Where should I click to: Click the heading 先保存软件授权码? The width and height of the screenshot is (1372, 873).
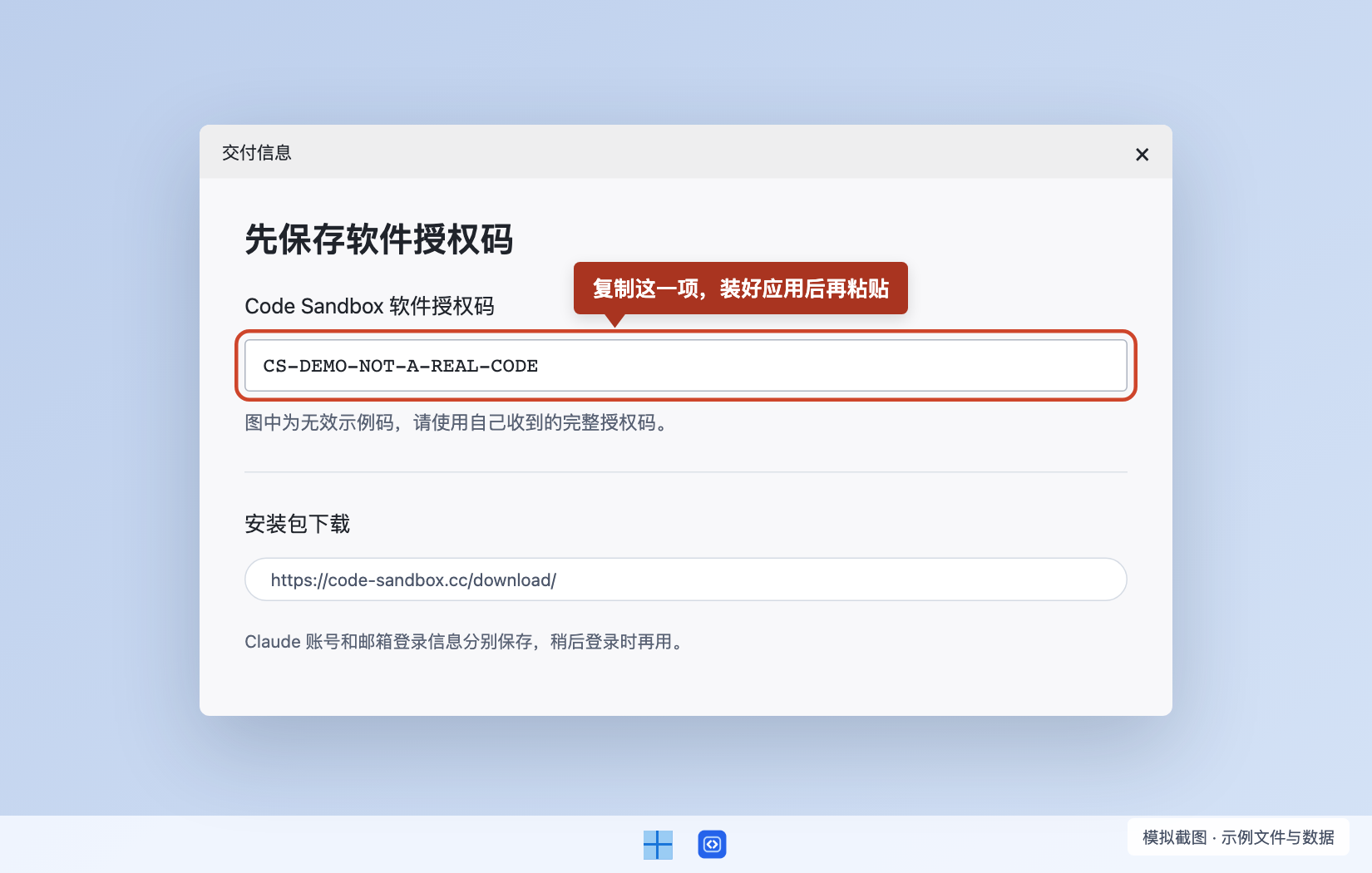pos(378,239)
